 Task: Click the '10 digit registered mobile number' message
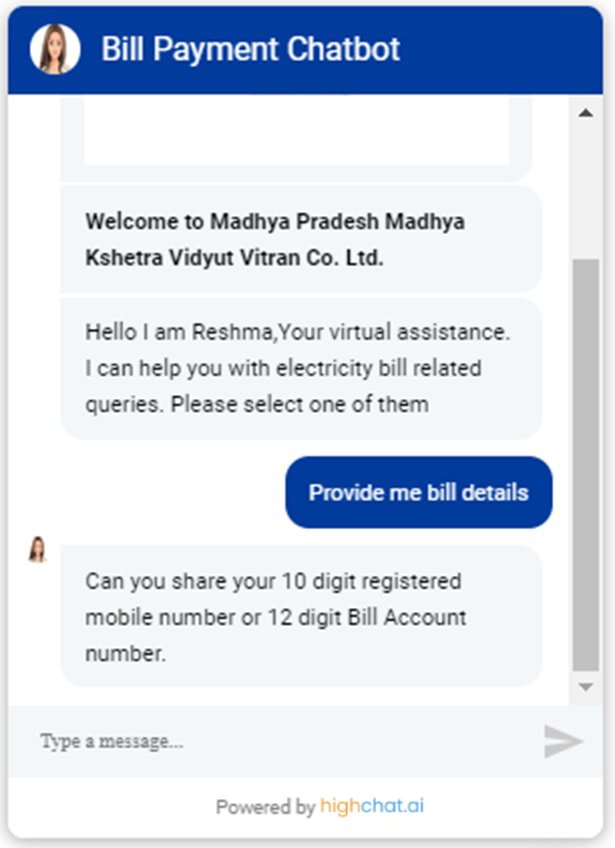301,617
